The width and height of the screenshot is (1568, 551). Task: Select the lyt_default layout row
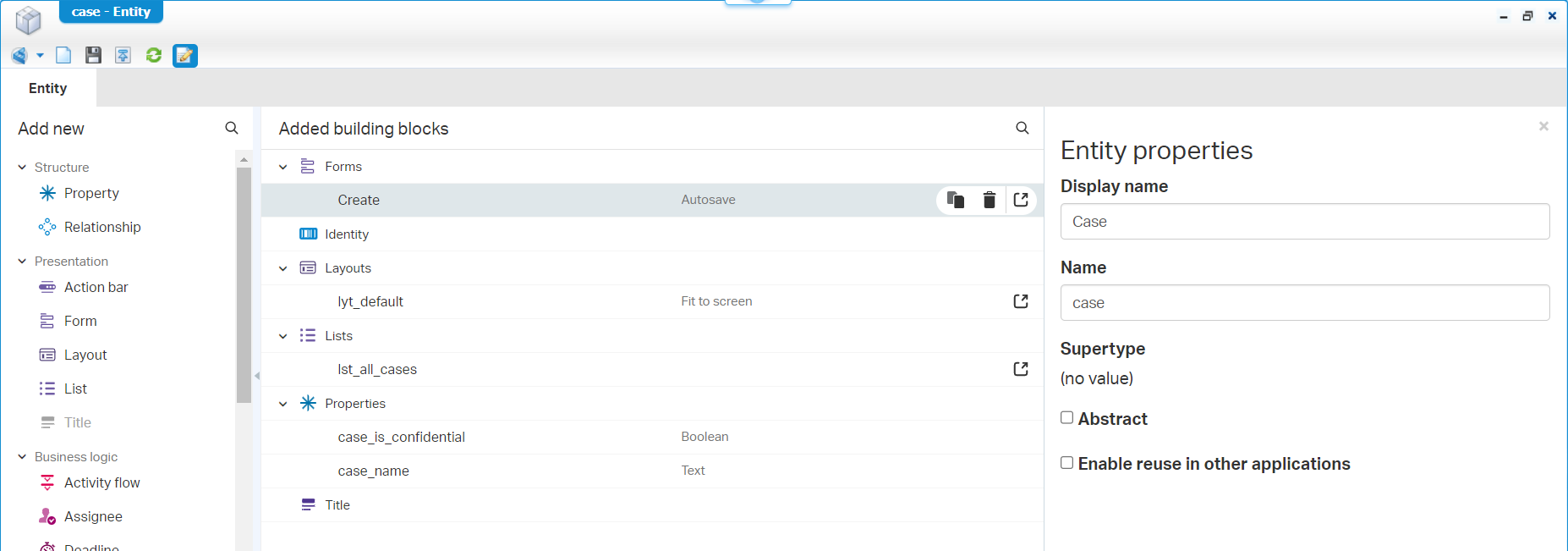coord(652,302)
